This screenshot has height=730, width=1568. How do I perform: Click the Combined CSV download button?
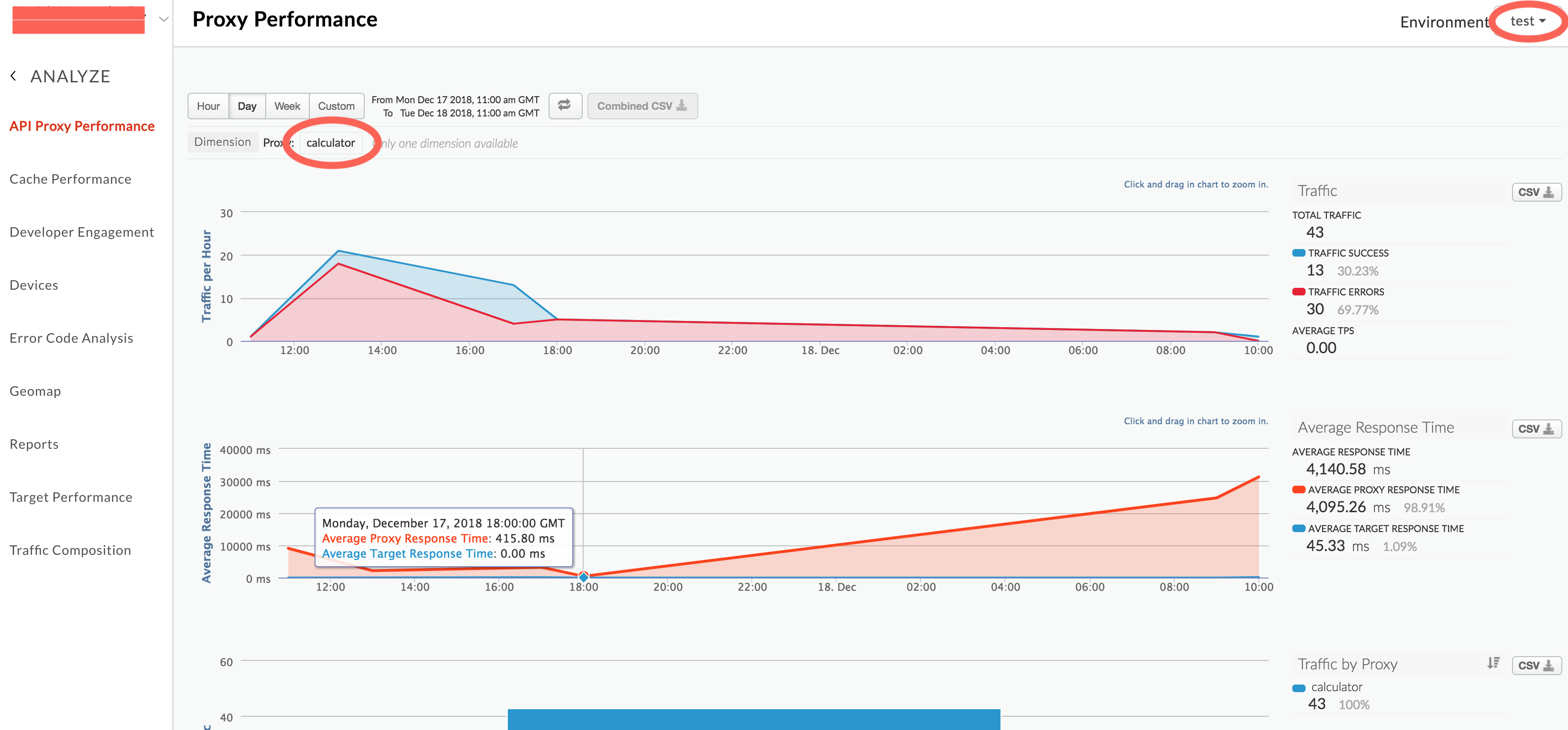tap(640, 106)
